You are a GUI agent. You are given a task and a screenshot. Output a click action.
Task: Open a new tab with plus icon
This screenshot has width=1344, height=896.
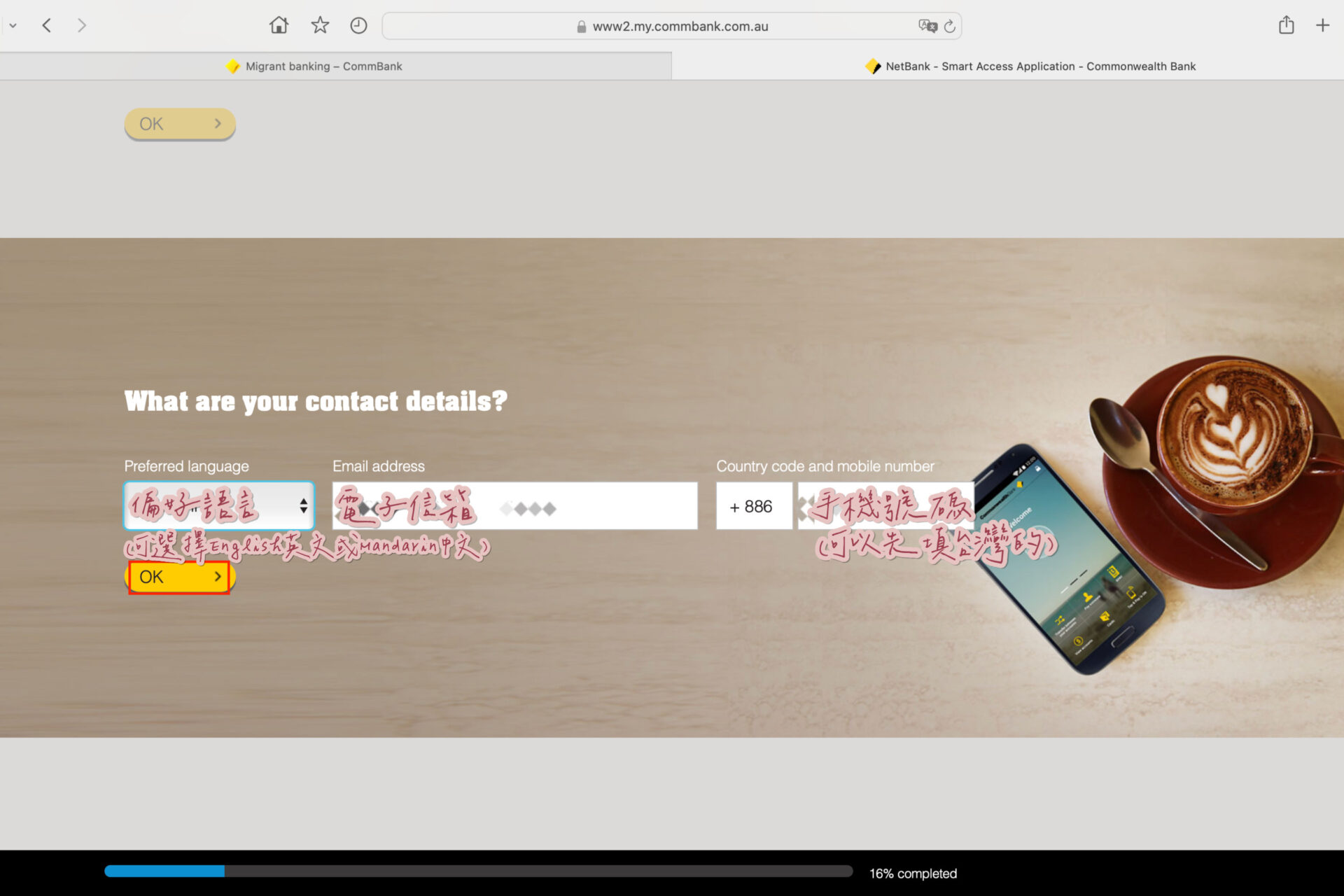pos(1322,26)
